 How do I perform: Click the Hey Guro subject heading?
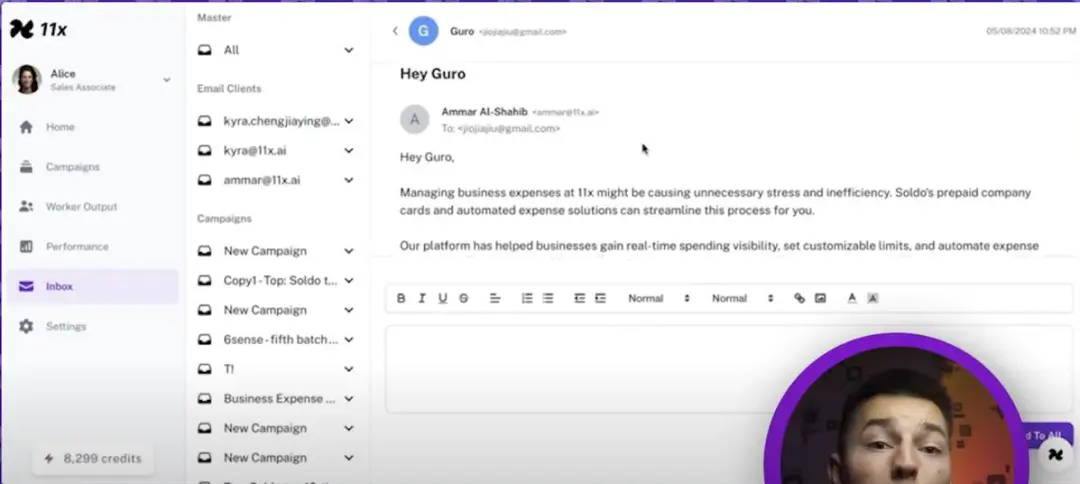pyautogui.click(x=433, y=74)
